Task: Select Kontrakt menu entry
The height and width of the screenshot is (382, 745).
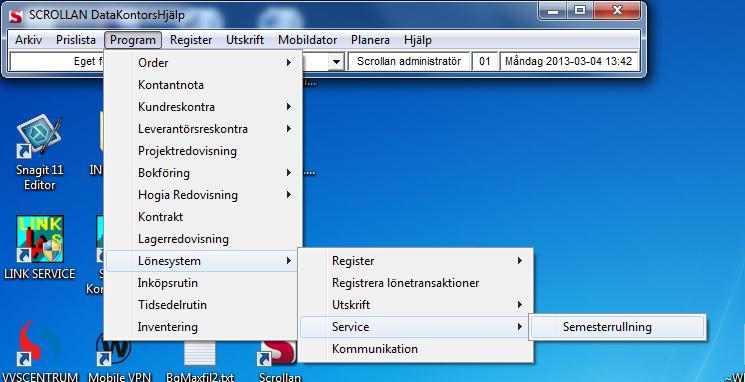Action: pos(203,217)
